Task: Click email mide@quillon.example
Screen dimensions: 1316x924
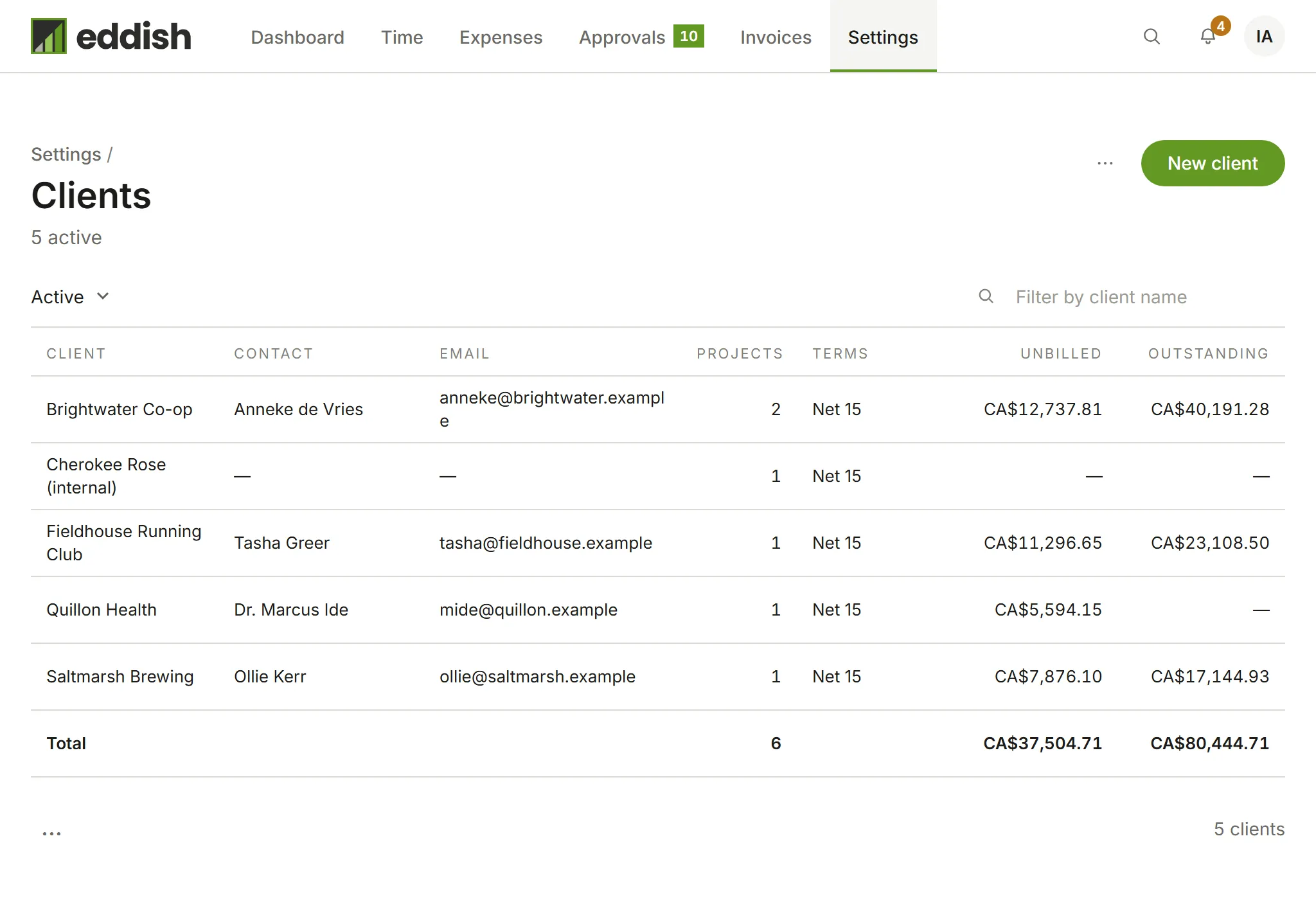Action: 528,610
